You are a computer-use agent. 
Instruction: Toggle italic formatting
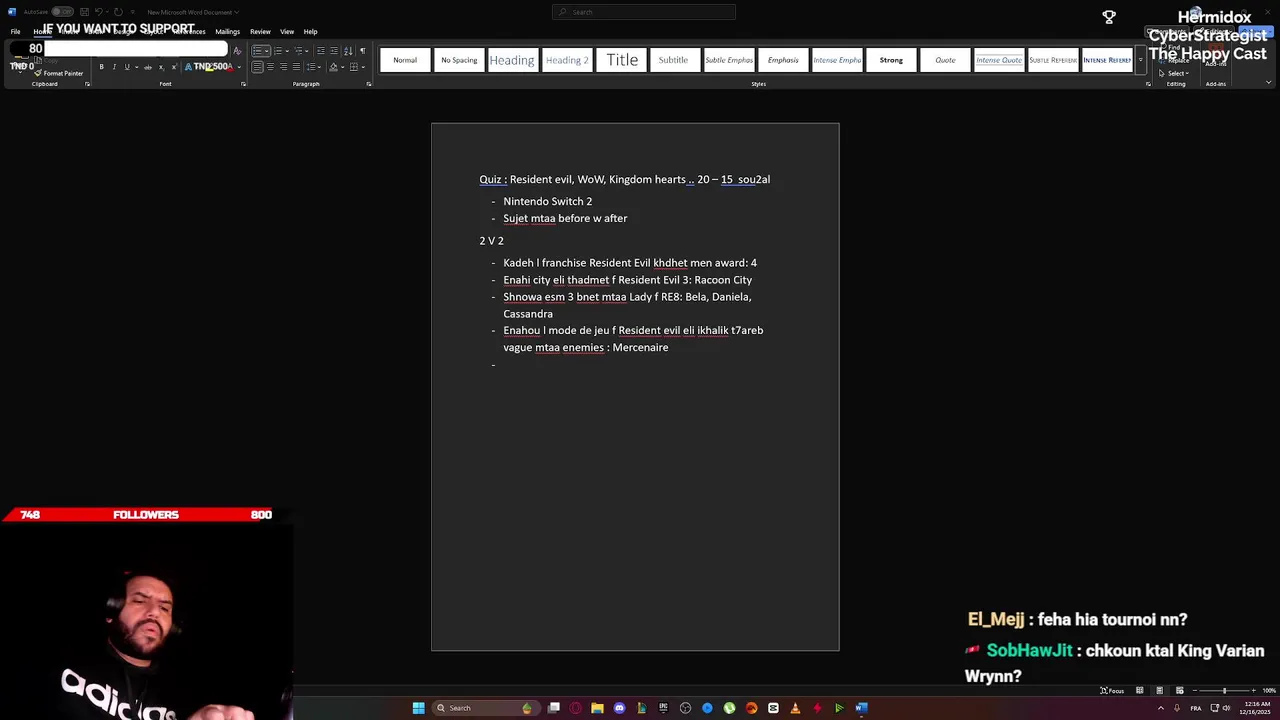tap(114, 67)
